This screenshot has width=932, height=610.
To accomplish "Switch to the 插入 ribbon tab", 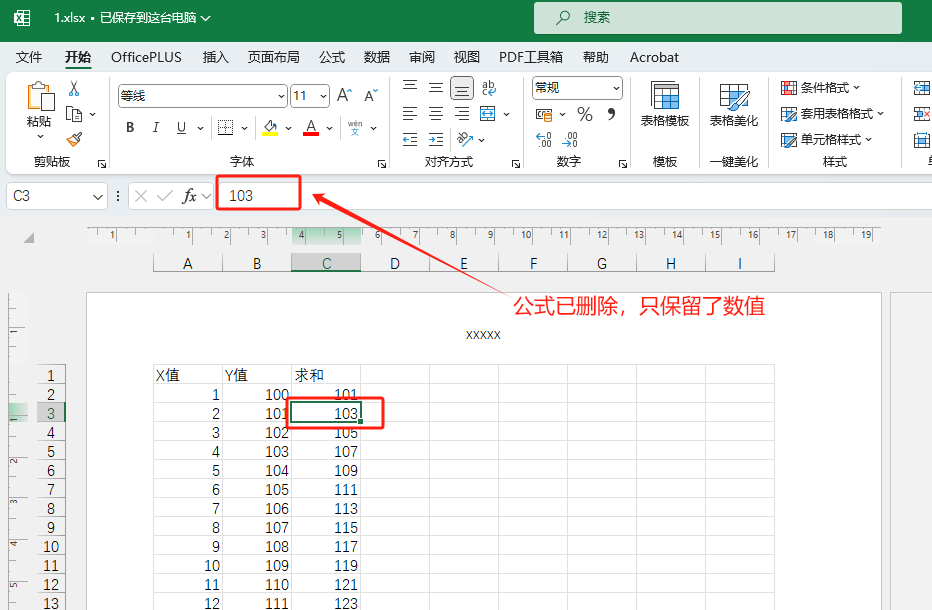I will tap(215, 57).
